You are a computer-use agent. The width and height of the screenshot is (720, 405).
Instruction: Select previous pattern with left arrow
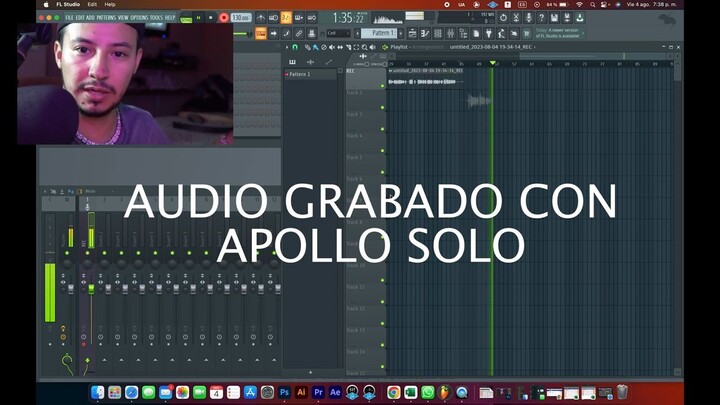coord(357,33)
